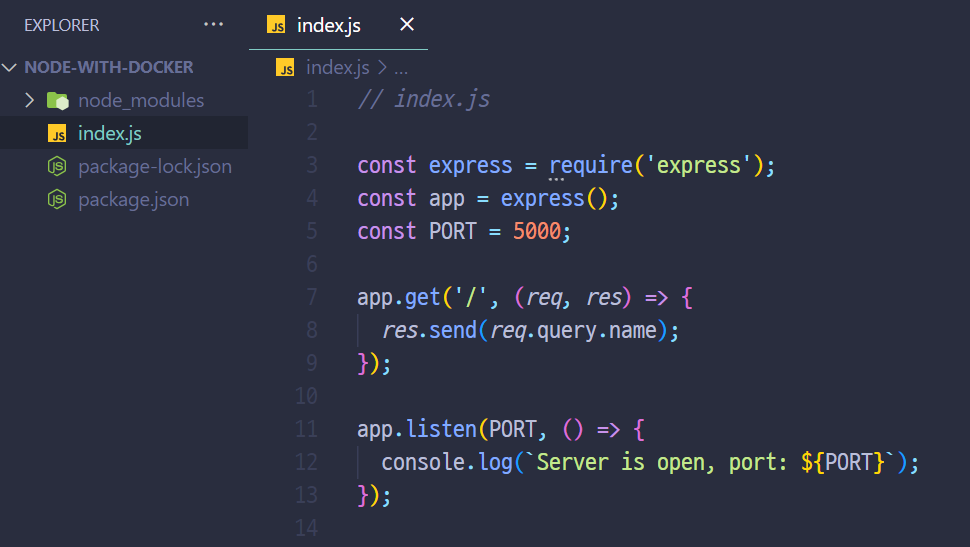Screen dimensions: 970x547
Task: Click the JS icon in the breadcrumb
Action: coord(285,67)
